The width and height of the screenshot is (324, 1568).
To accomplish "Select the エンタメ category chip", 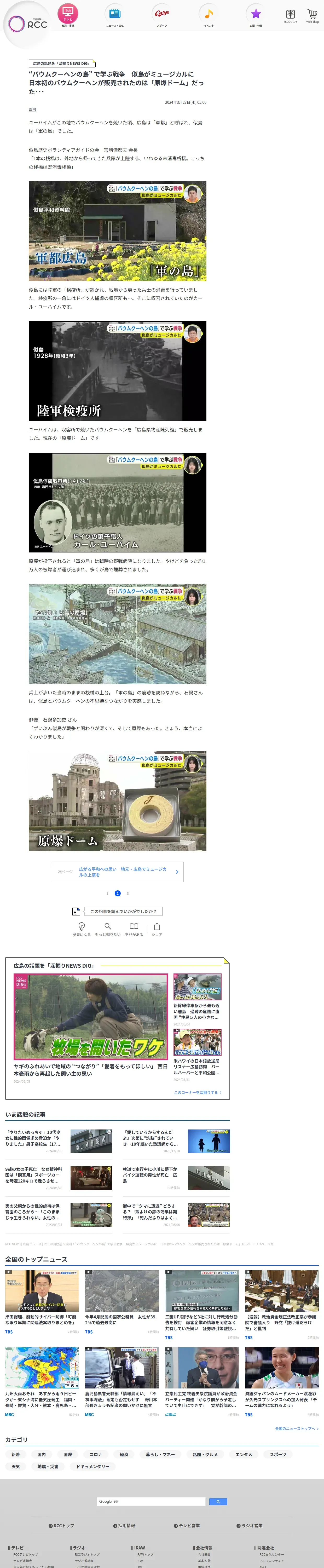I will [244, 1454].
